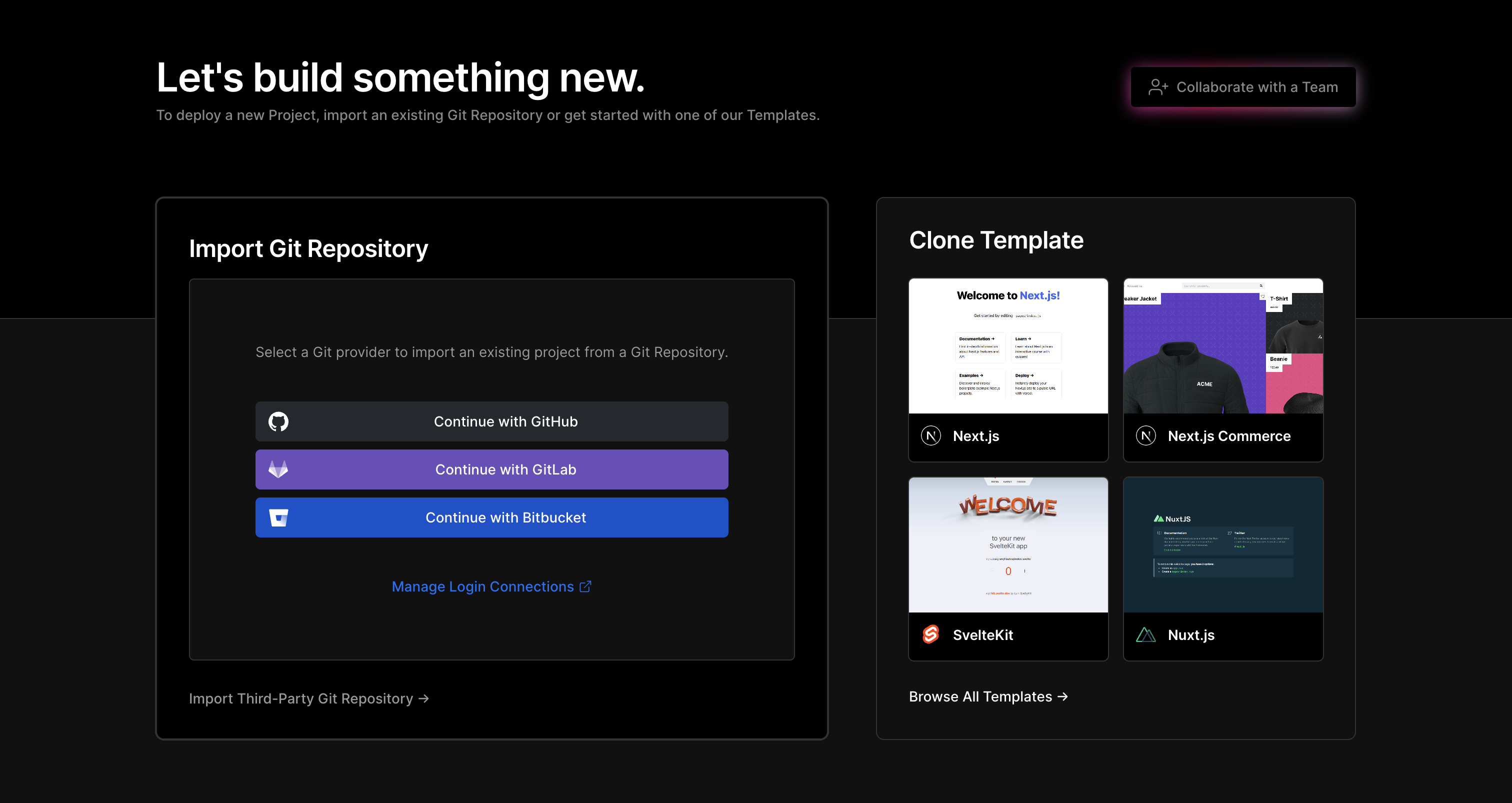Open Browse All Templates link
This screenshot has height=803, width=1512.
point(988,697)
